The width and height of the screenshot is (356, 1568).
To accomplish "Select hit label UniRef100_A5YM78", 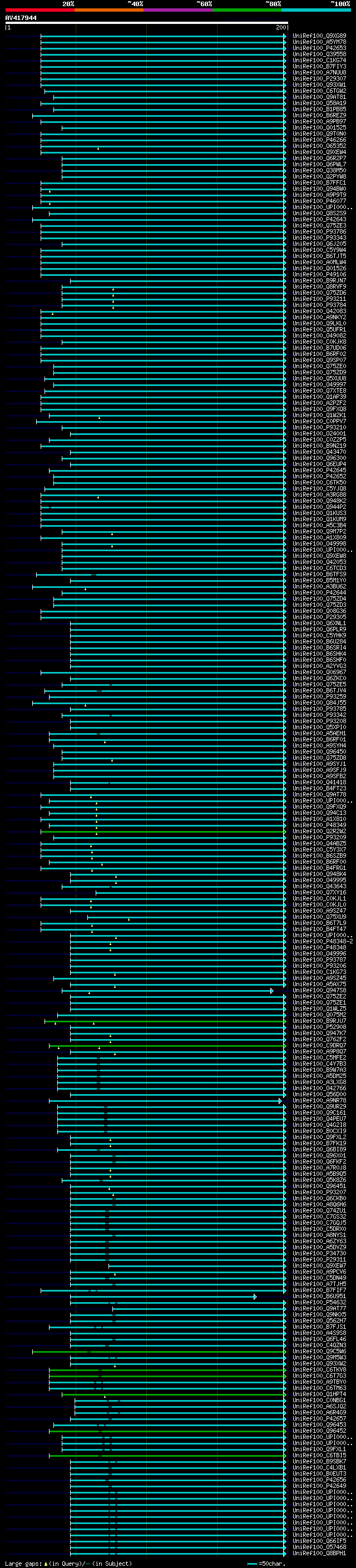I will click(x=319, y=42).
